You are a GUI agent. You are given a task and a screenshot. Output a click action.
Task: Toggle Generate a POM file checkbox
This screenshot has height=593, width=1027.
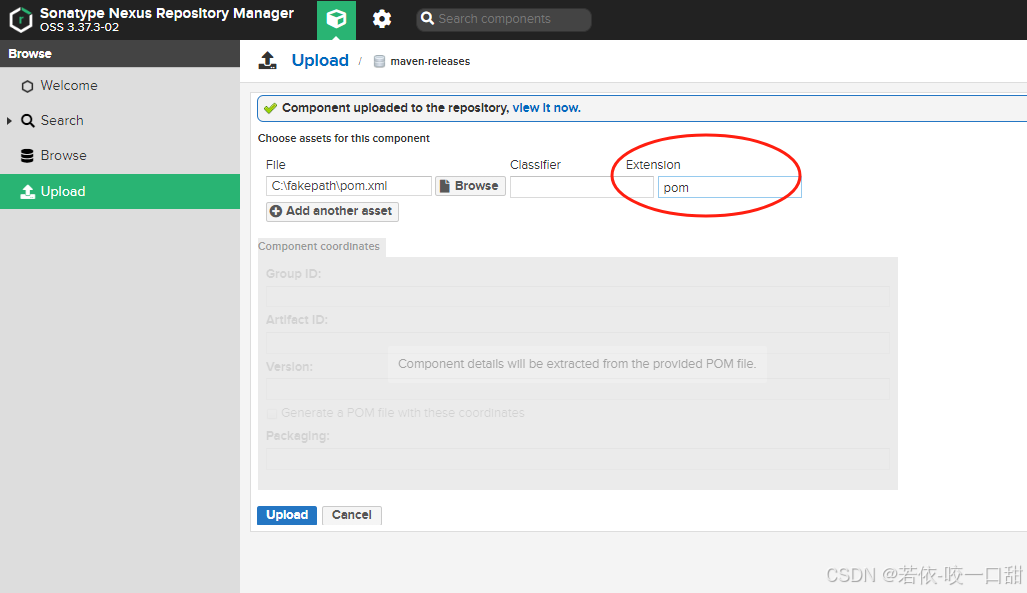(x=272, y=413)
